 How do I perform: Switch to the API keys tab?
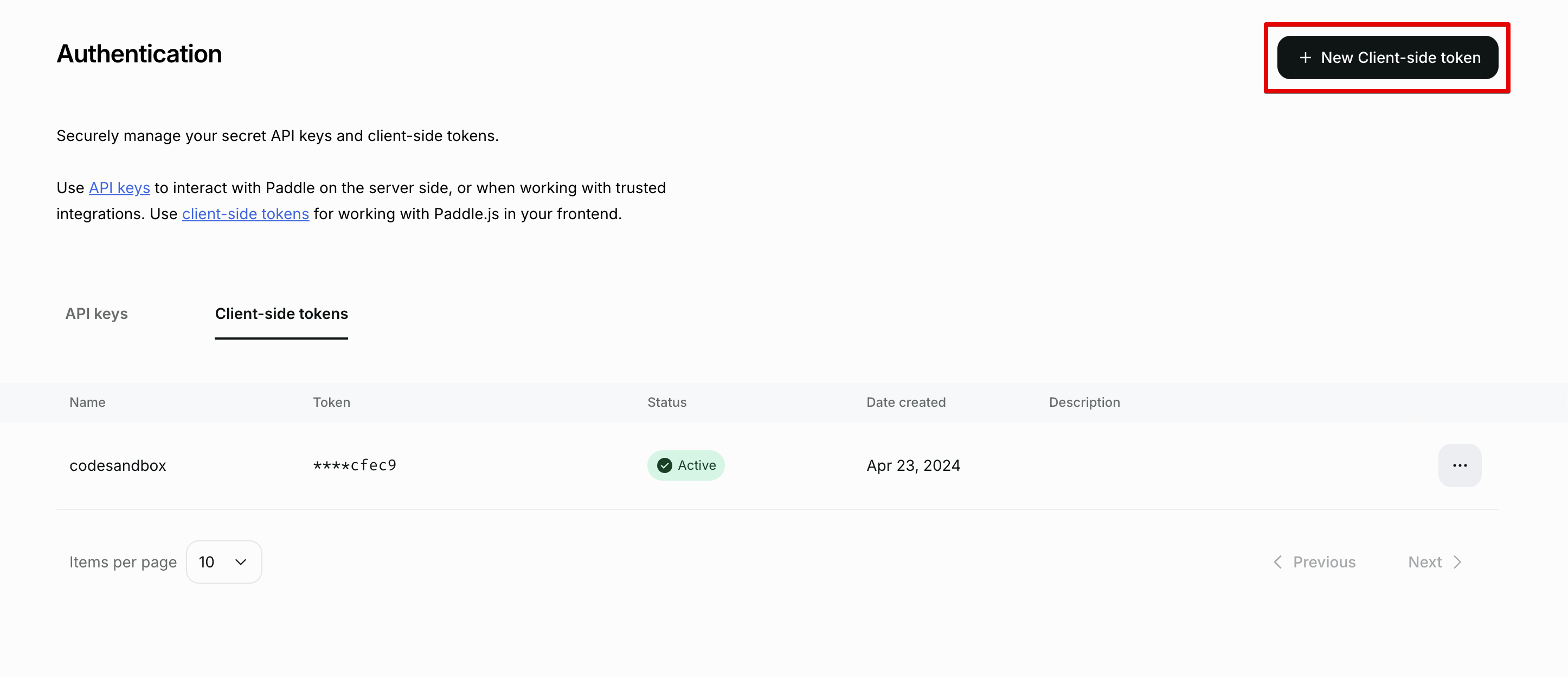[x=96, y=314]
